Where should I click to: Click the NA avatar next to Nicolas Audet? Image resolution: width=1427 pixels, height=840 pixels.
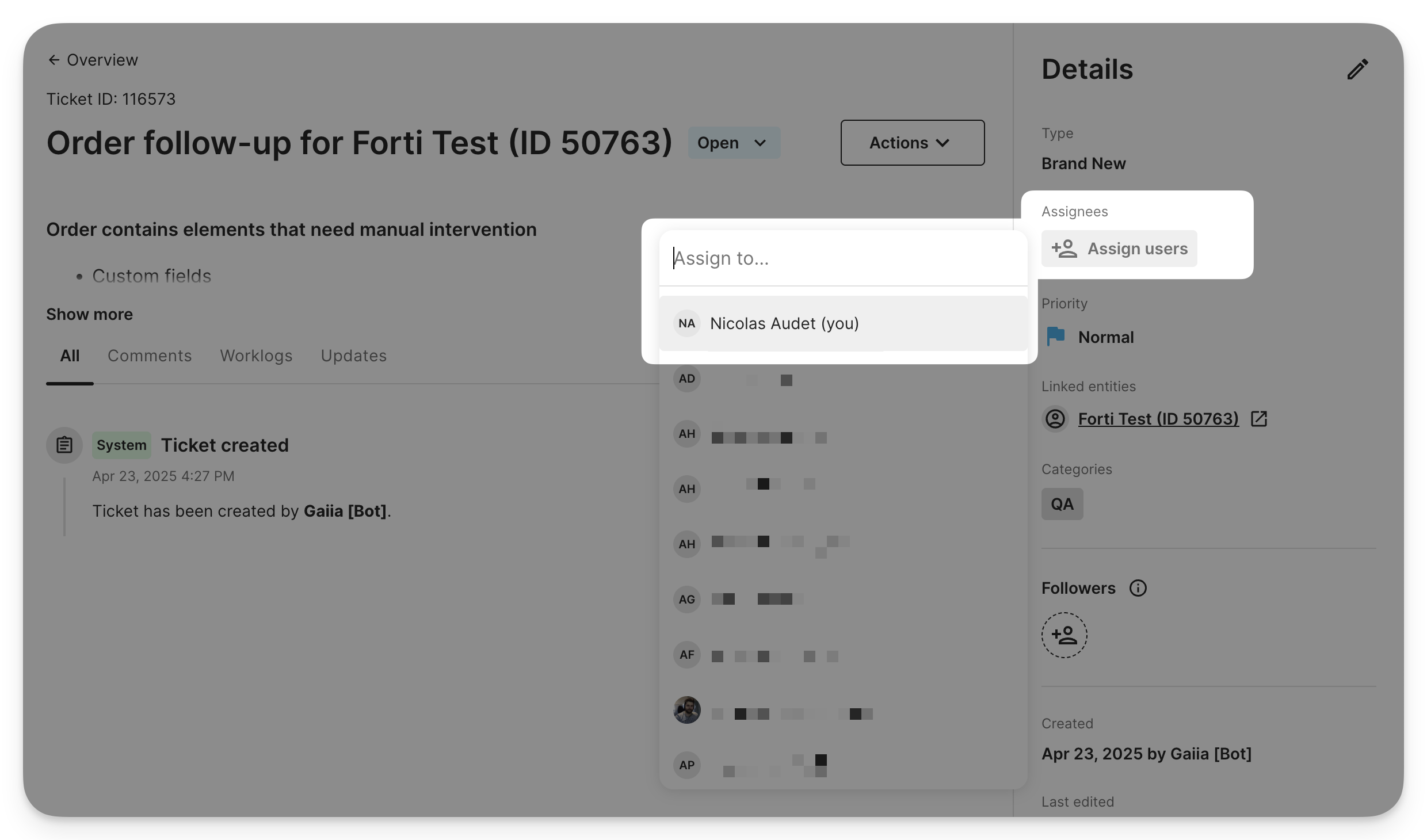(x=687, y=323)
